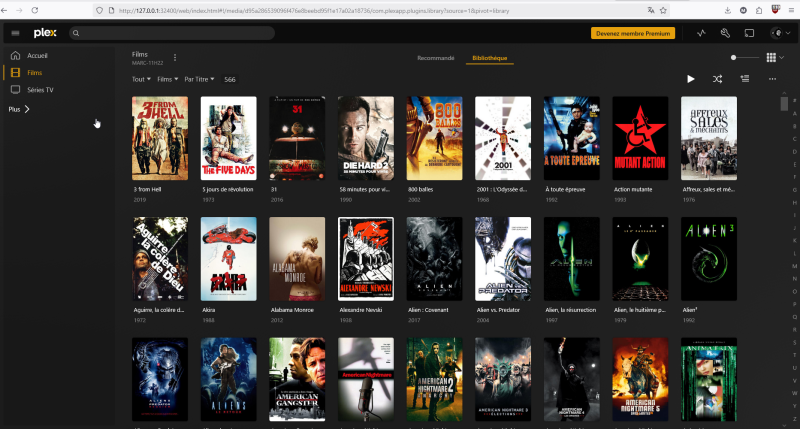This screenshot has width=800, height=429.
Task: Click the Plex logo
Action: click(x=45, y=33)
